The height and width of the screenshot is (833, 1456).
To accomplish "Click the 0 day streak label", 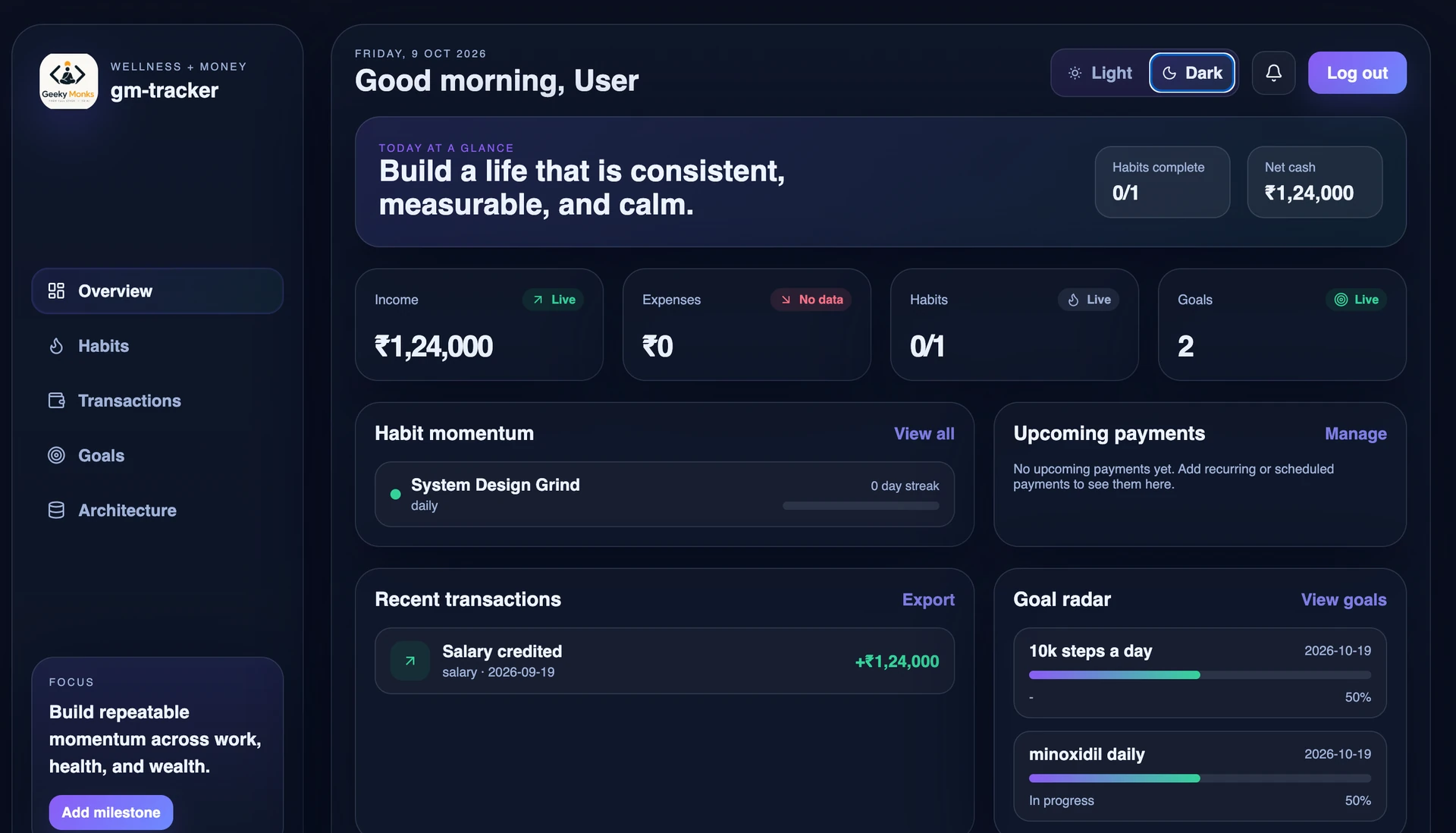I will pos(905,486).
